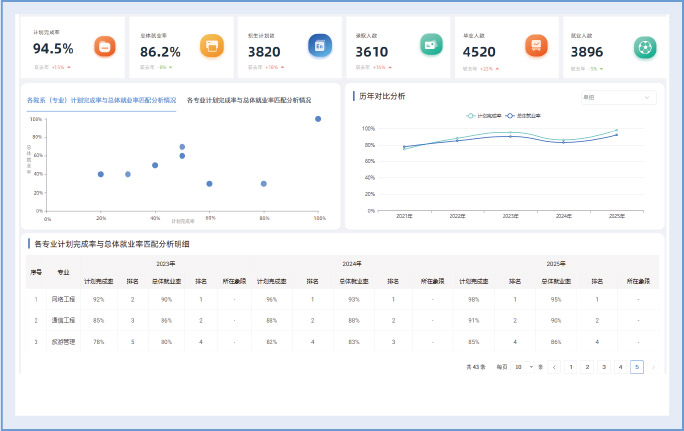Toggle the 总体就业率 legend series in line chart
The width and height of the screenshot is (684, 431).
coord(528,115)
